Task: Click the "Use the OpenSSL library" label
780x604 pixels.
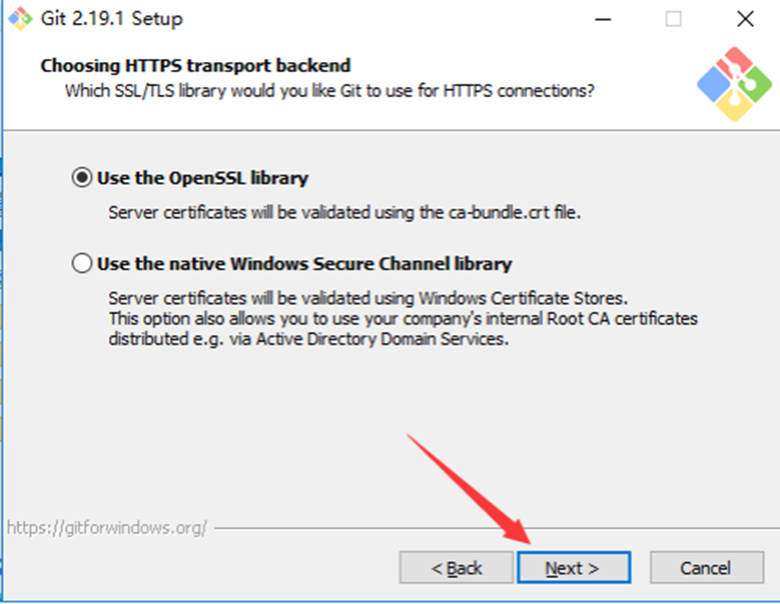Action: click(x=202, y=178)
